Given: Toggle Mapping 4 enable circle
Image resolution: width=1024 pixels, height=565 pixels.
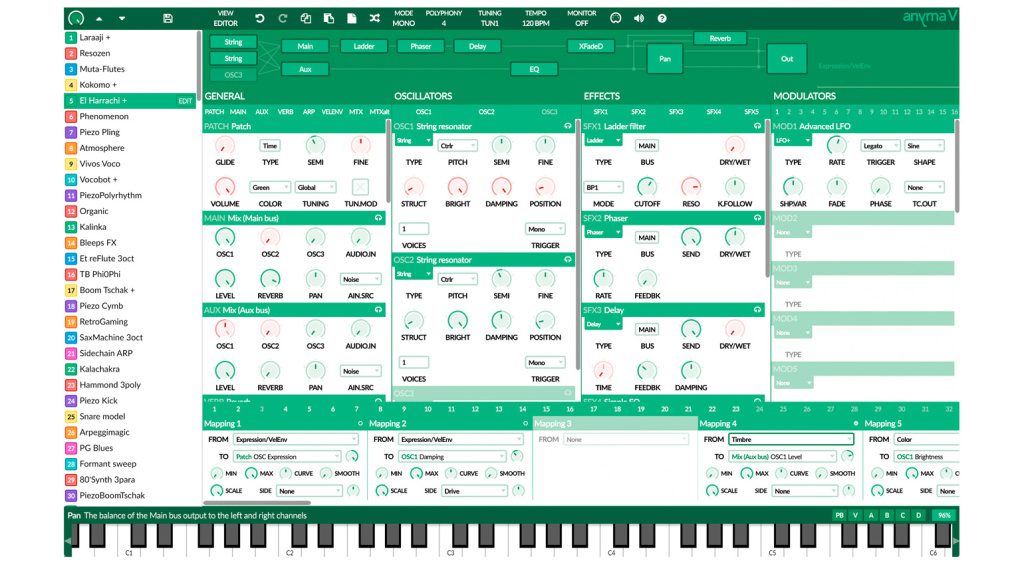Looking at the screenshot, I should [856, 423].
